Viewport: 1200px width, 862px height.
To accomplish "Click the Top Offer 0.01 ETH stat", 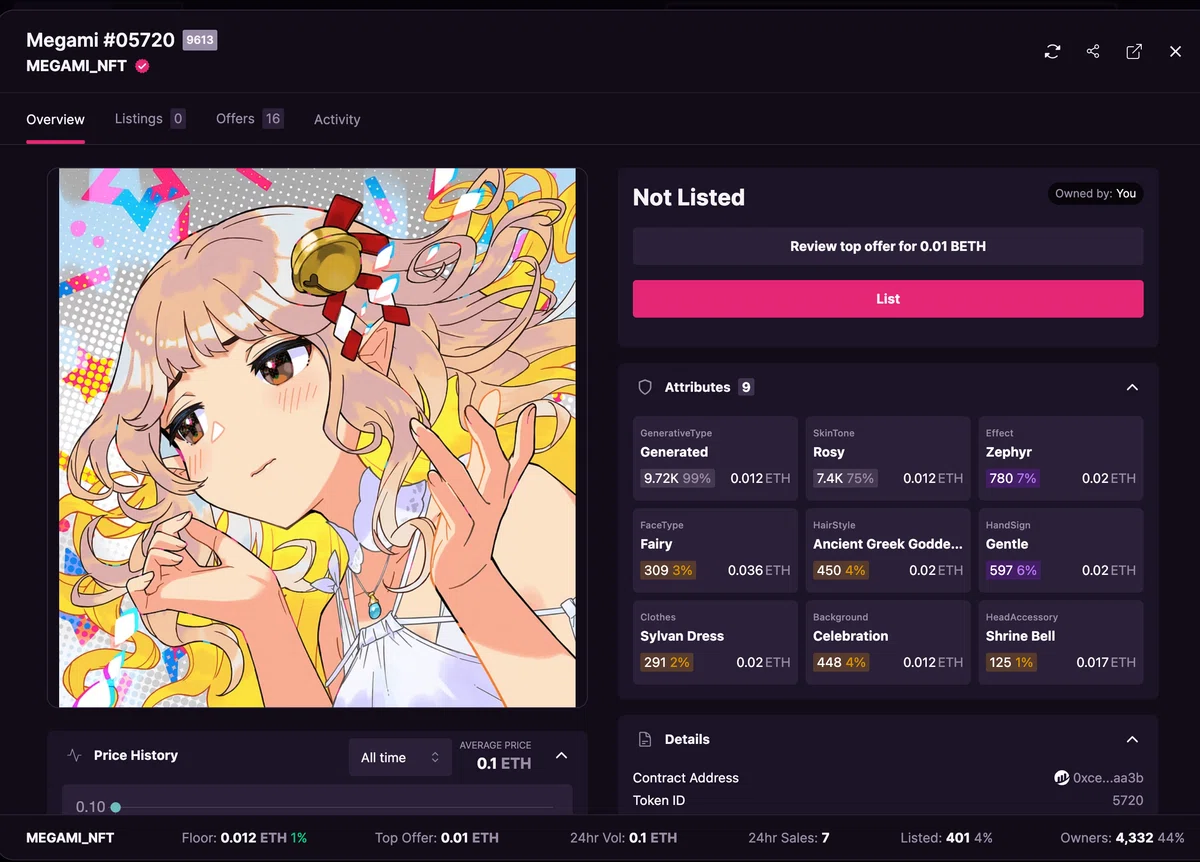I will point(437,838).
